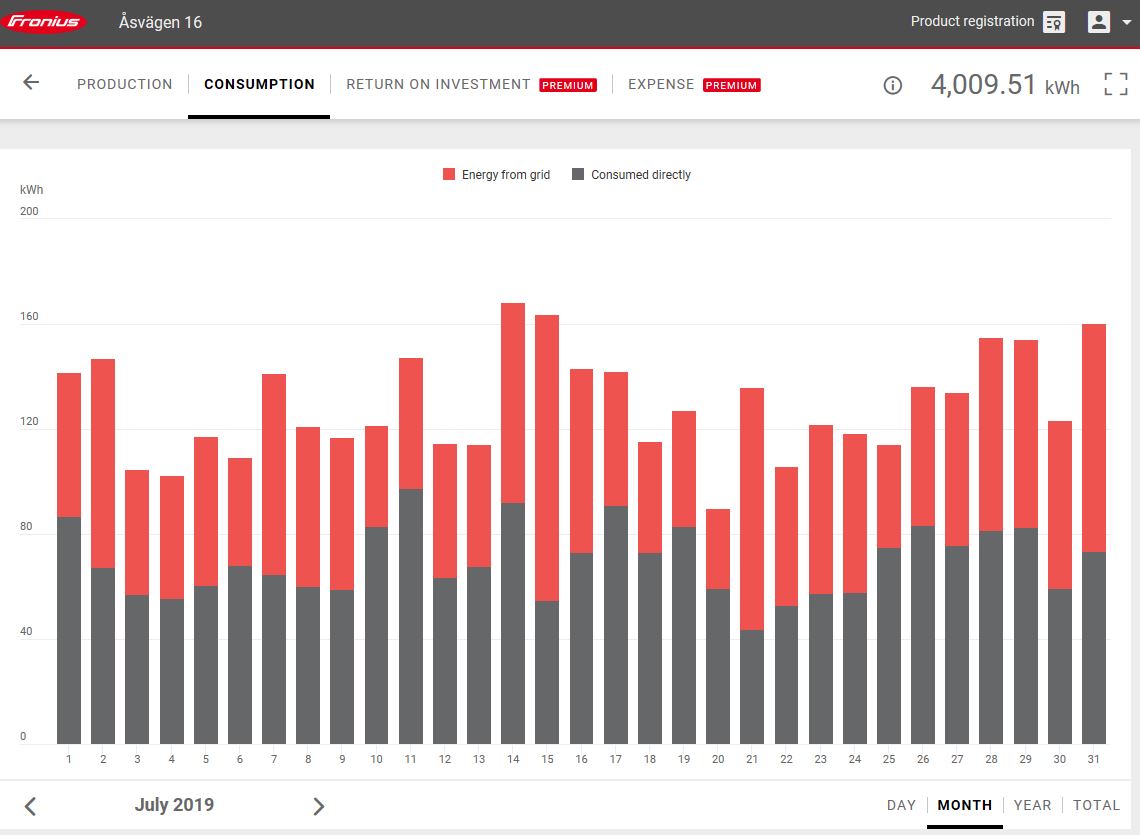Open the user account profile icon
Screen dimensions: 1140x835
click(x=1099, y=22)
